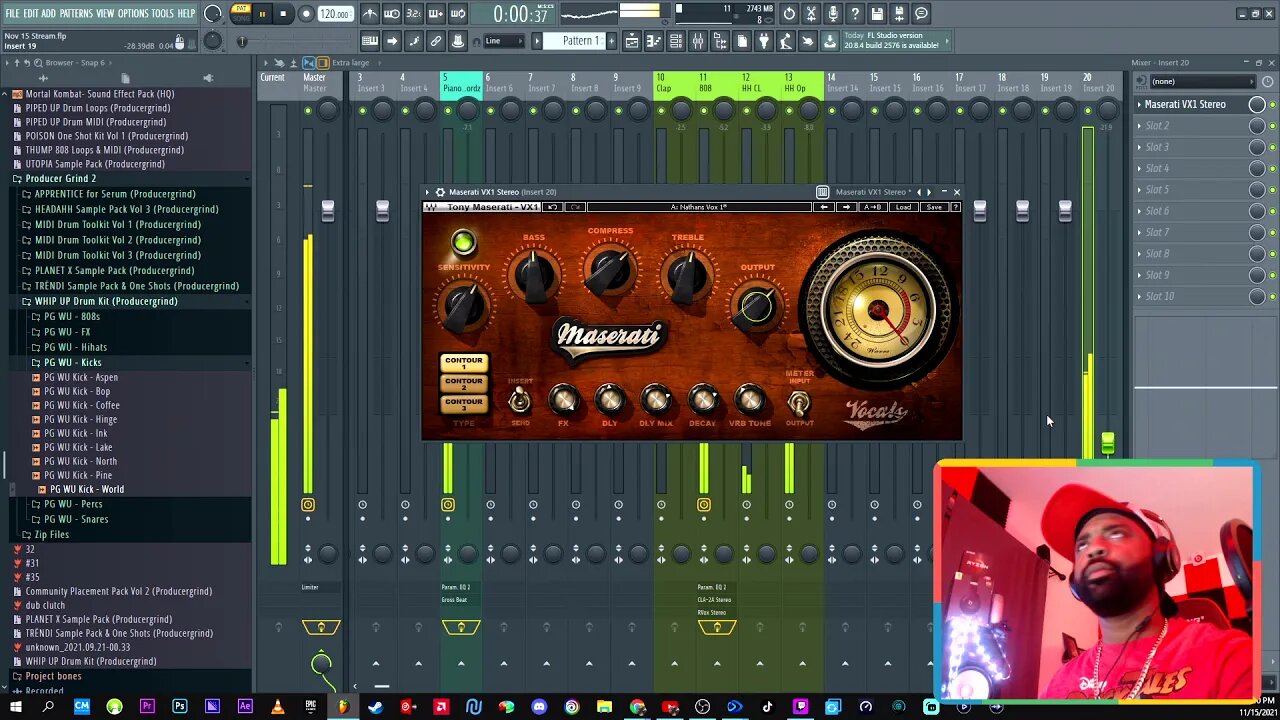Viewport: 1280px width, 720px height.
Task: Click the tempo field showing 120.000
Action: [x=335, y=14]
